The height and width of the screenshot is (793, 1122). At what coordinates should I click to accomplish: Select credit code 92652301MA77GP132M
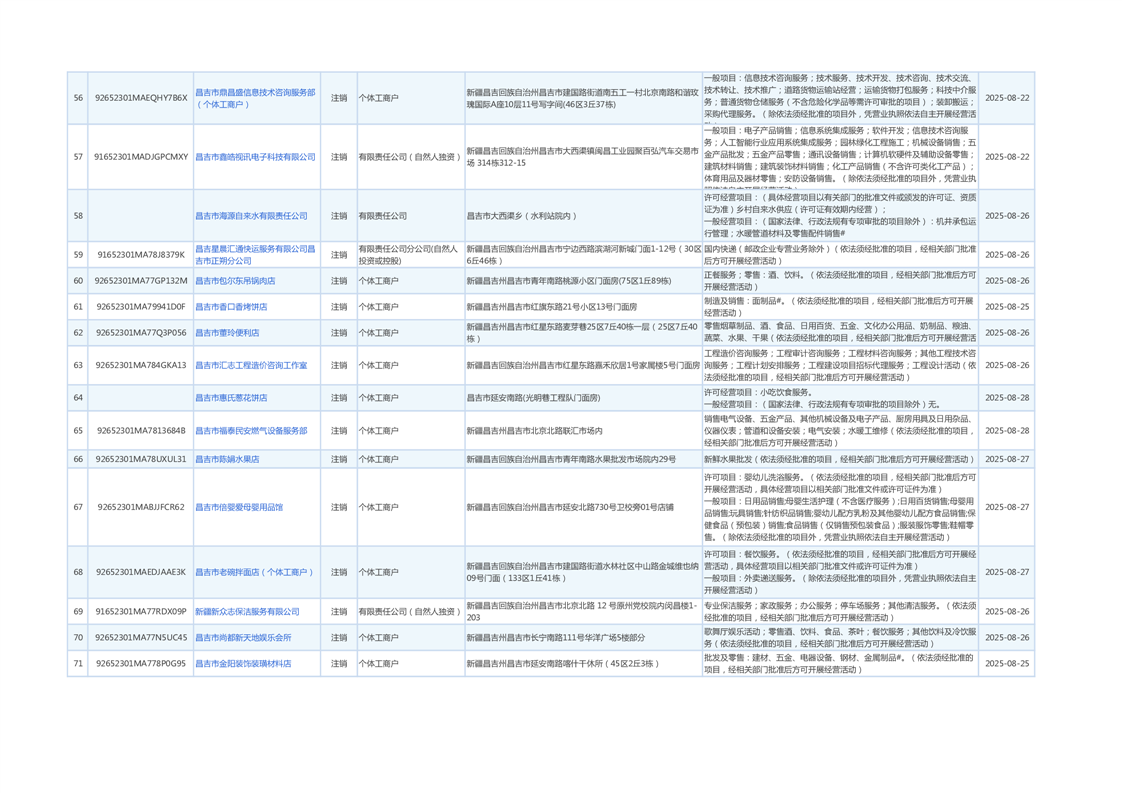[141, 281]
